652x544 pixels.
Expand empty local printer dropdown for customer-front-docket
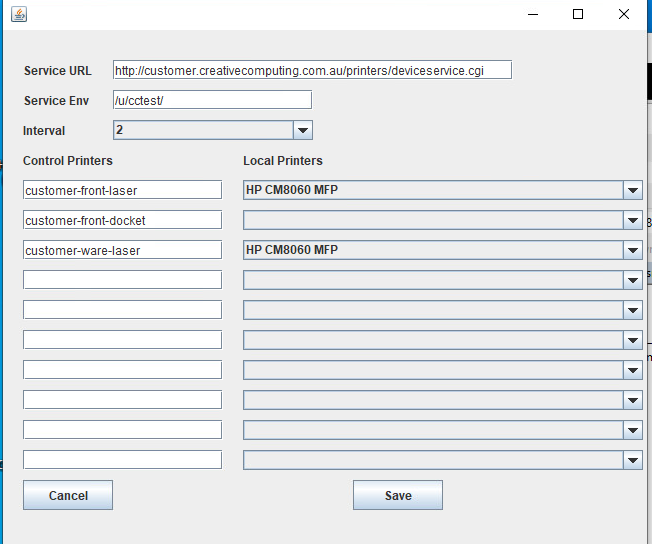click(x=632, y=220)
